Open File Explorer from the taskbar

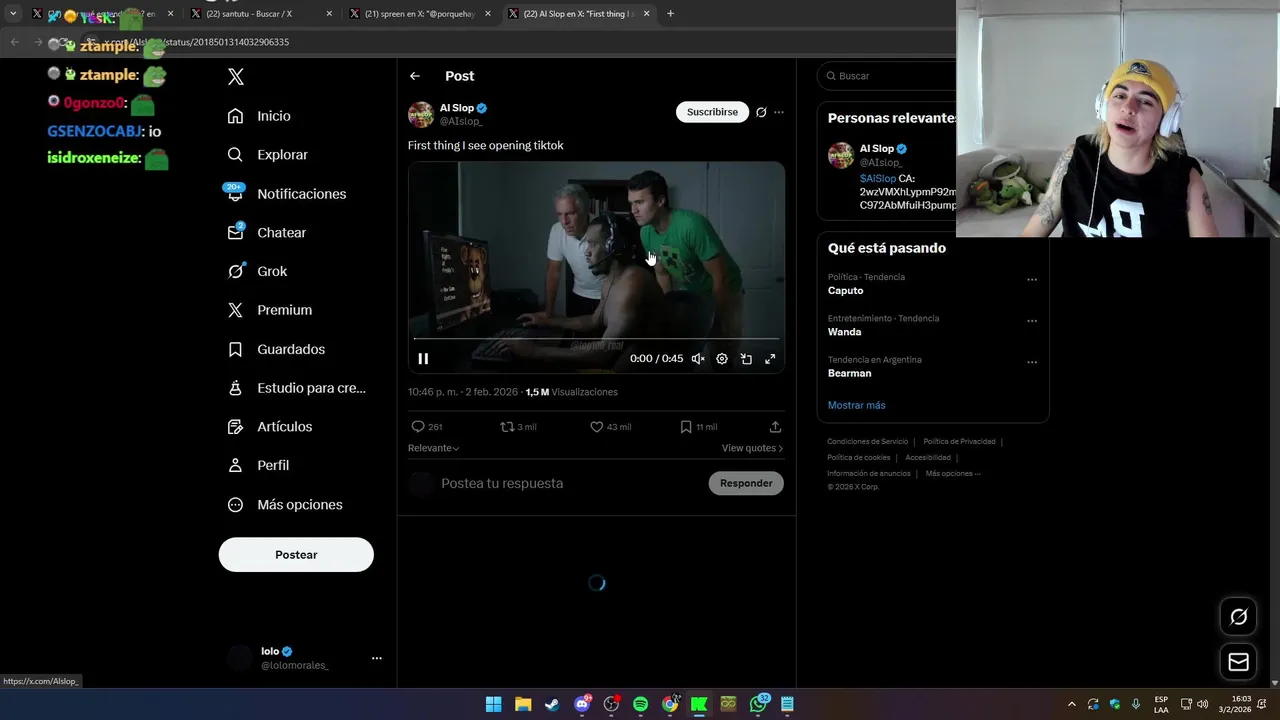click(x=523, y=704)
